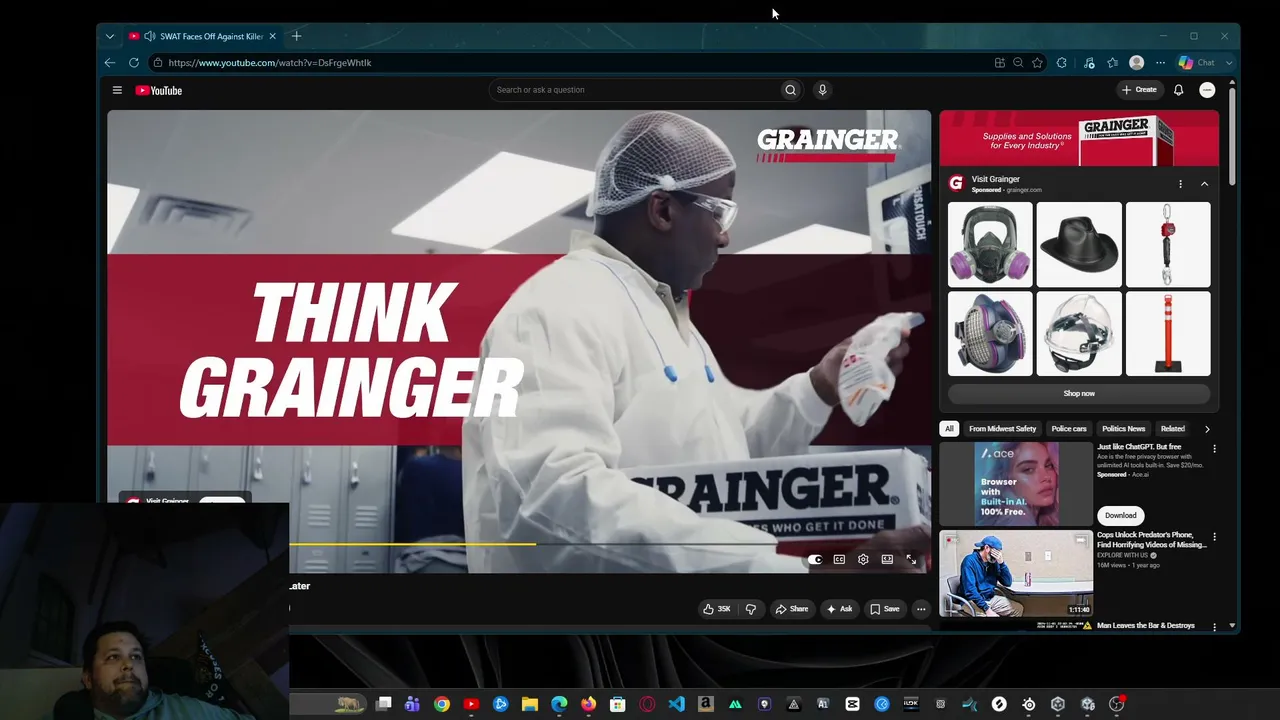This screenshot has height=720, width=1280.
Task: Close the SWAT Faces Off tab
Action: tap(272, 36)
